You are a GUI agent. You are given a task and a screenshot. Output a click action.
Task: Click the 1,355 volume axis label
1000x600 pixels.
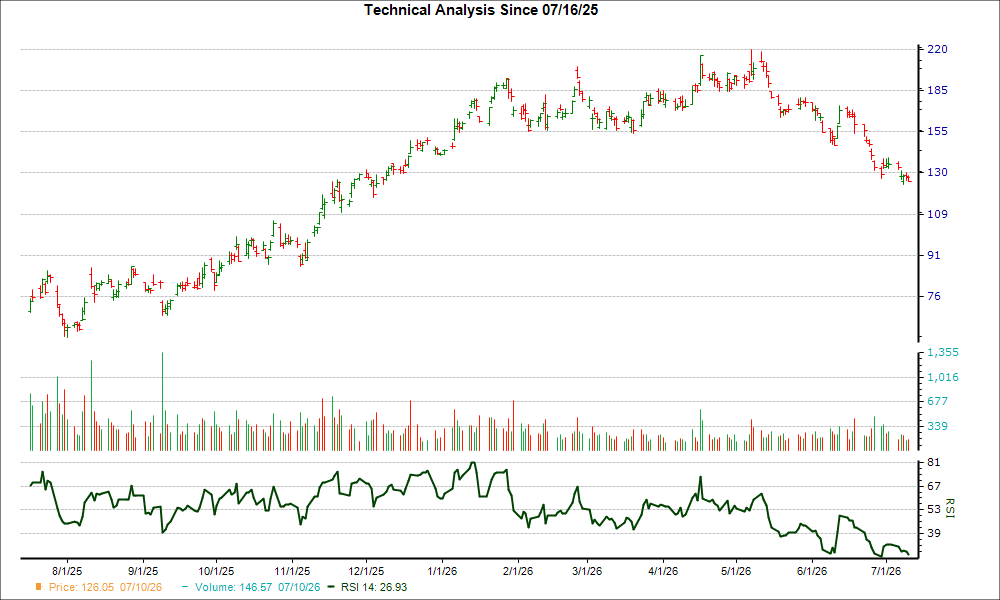[943, 353]
